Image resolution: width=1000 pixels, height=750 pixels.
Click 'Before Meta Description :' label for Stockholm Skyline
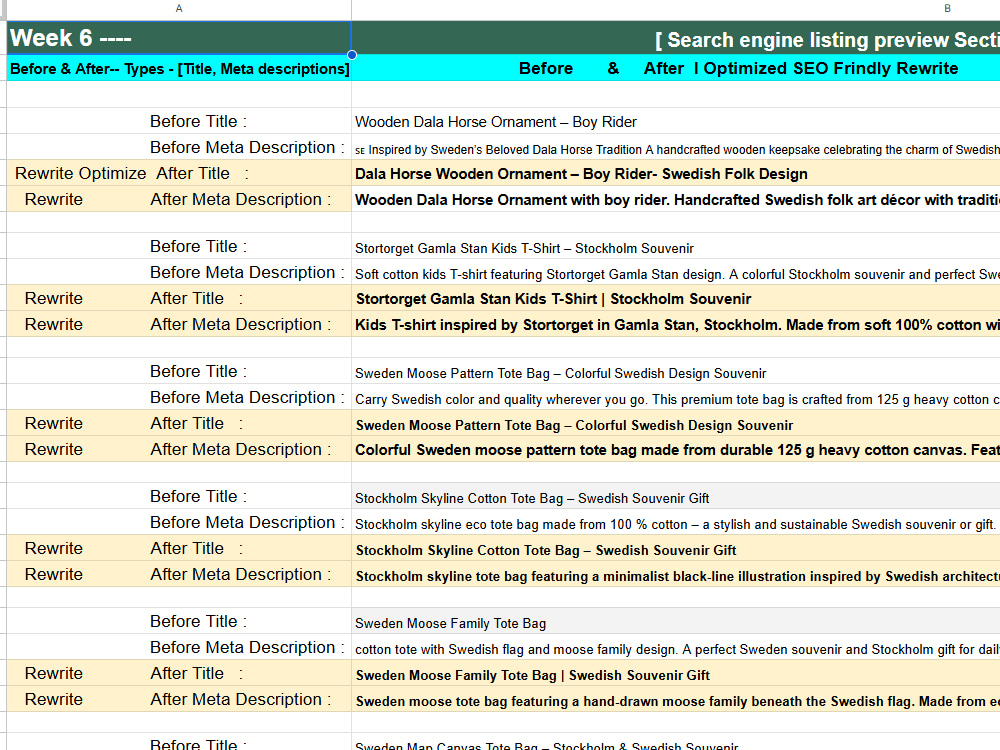pos(179,522)
